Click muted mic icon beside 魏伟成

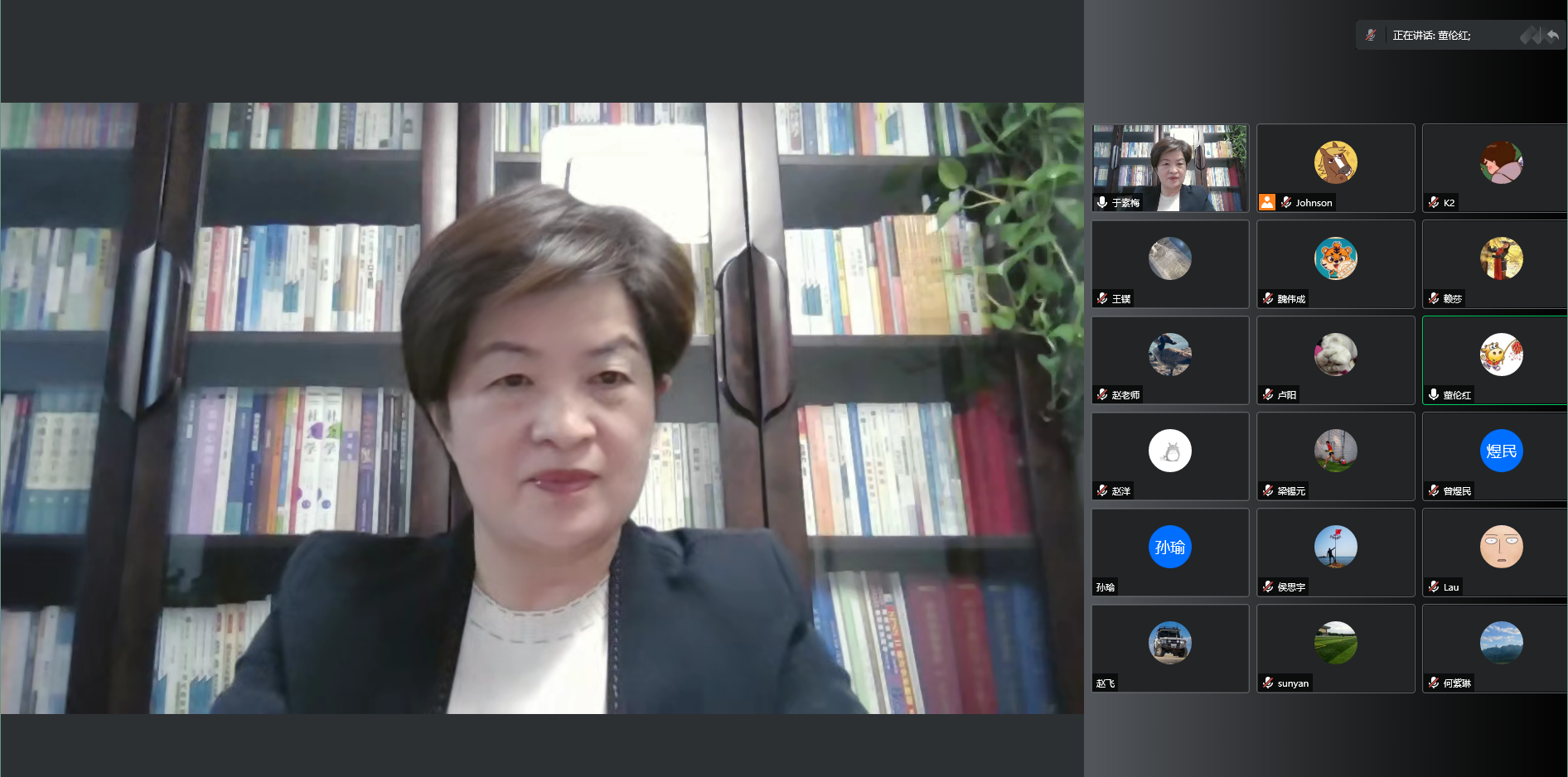point(1268,298)
